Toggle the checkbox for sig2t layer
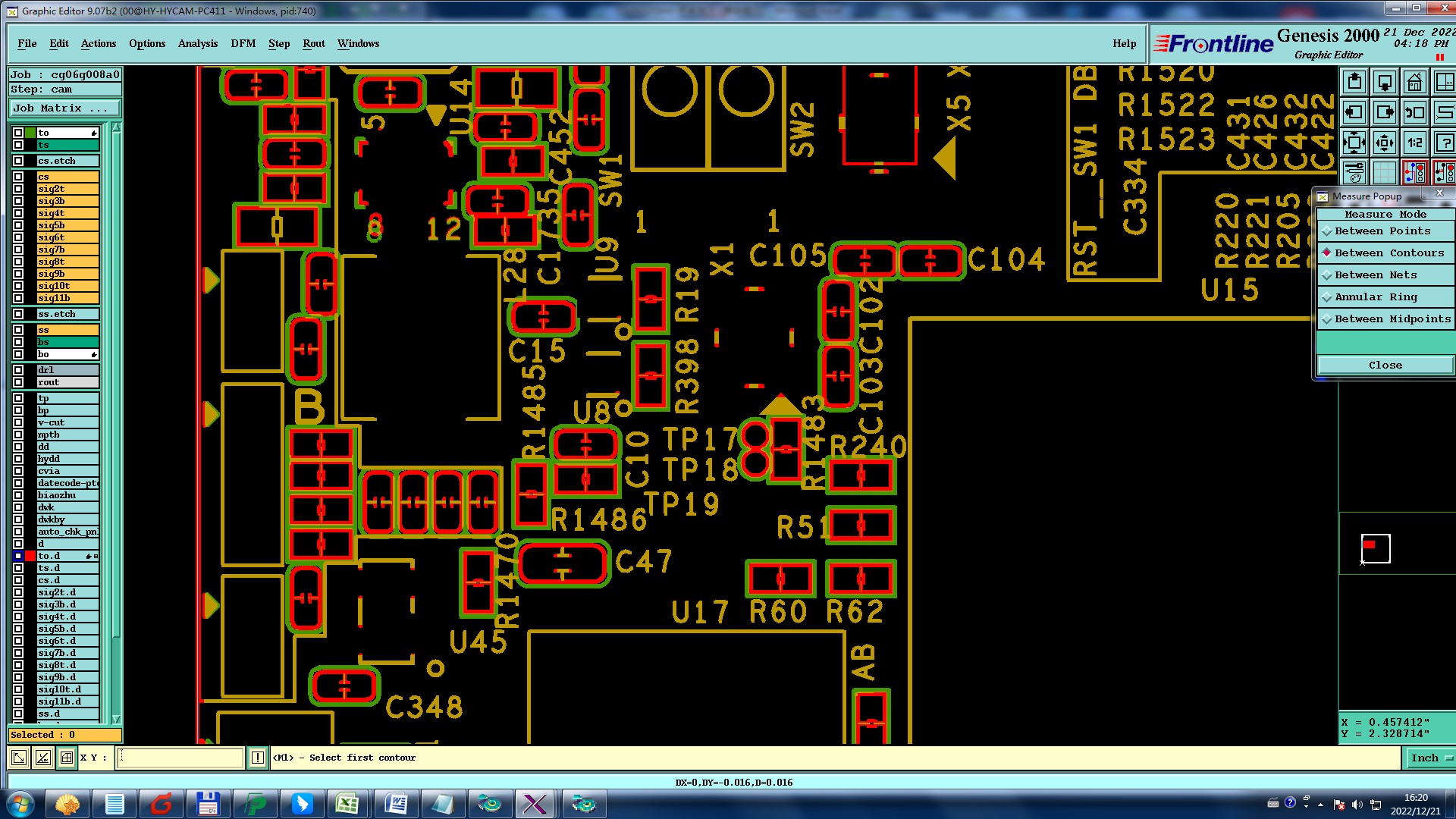The image size is (1456, 819). coord(18,189)
